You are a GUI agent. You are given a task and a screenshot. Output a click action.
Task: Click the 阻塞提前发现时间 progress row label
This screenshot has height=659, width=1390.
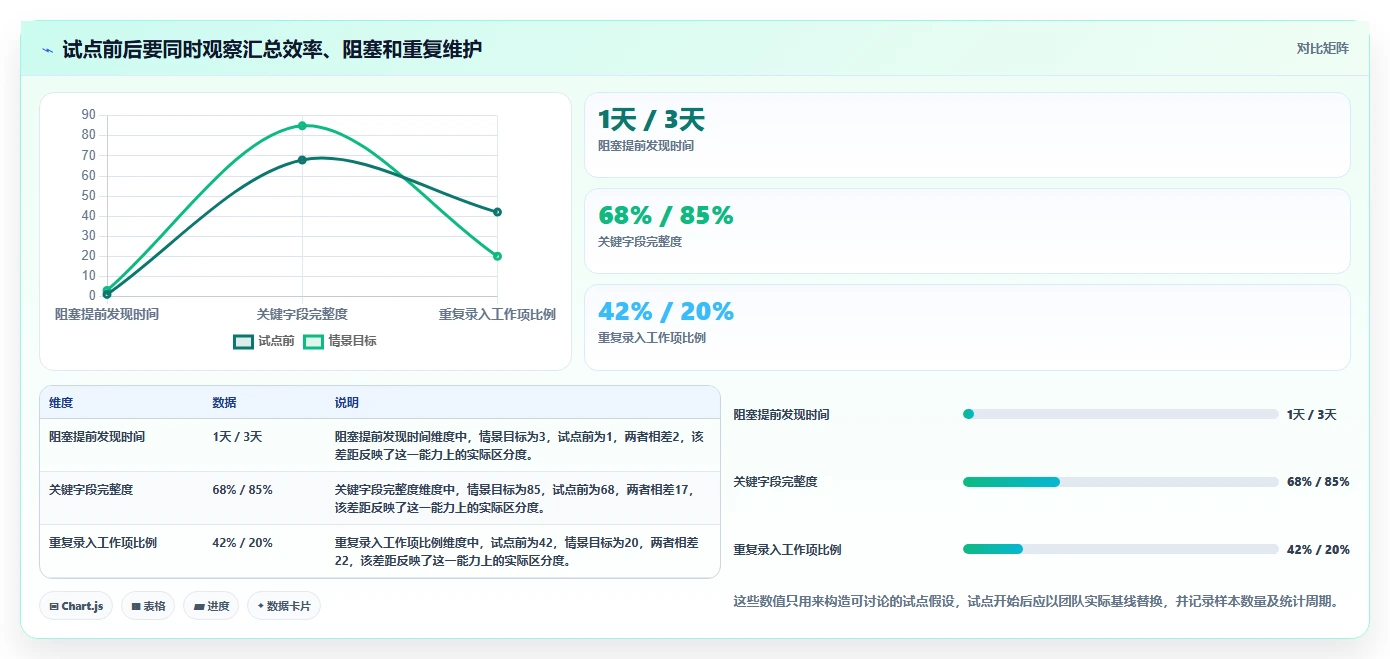tap(781, 415)
